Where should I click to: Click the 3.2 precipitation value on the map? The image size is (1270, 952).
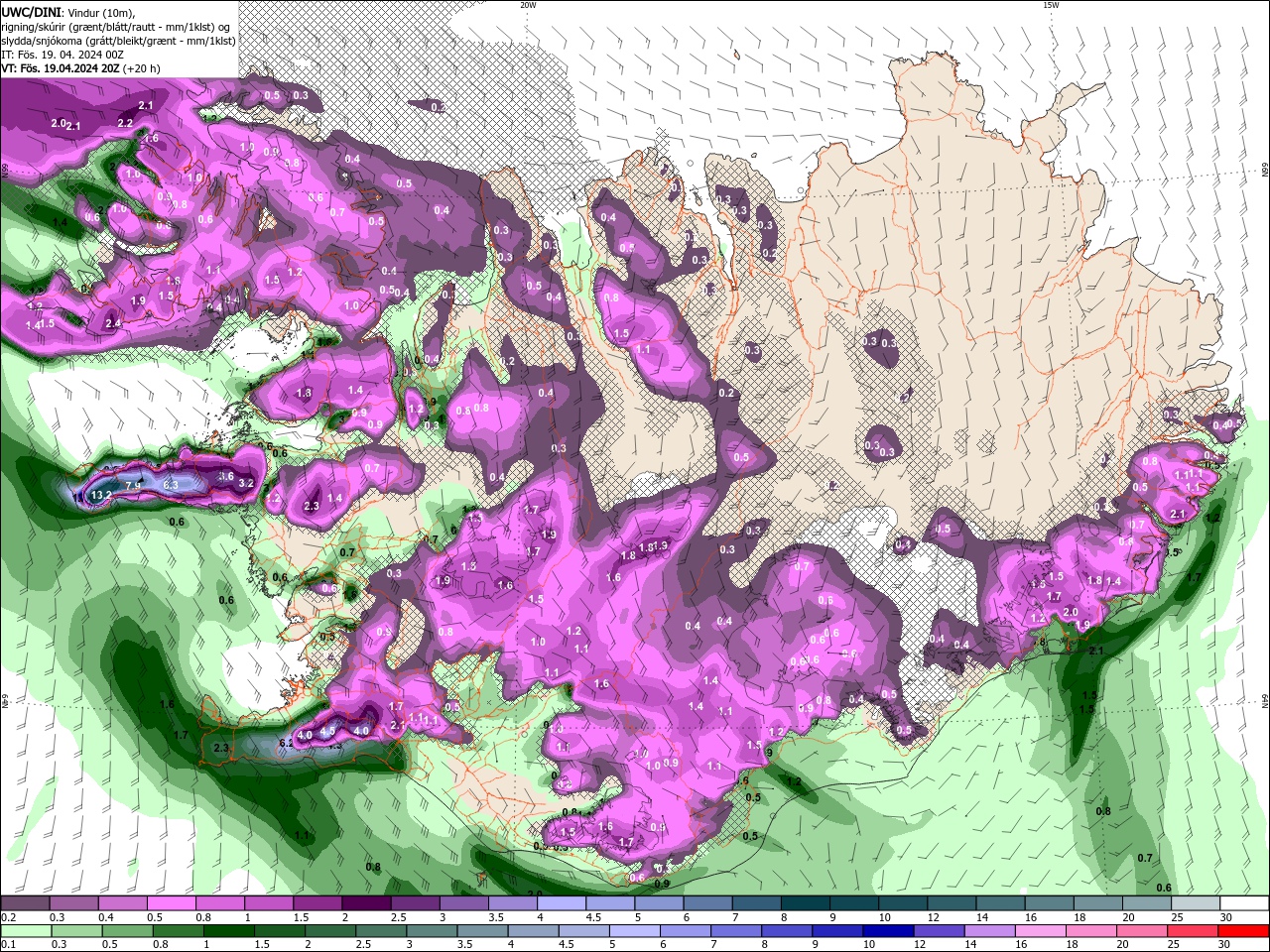click(247, 484)
